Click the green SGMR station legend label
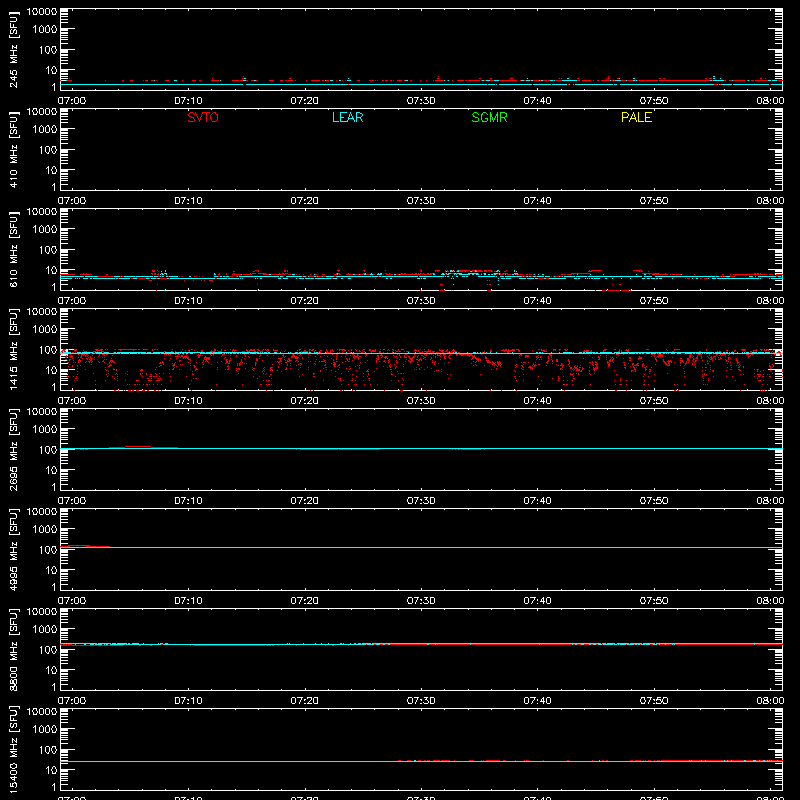 (489, 117)
